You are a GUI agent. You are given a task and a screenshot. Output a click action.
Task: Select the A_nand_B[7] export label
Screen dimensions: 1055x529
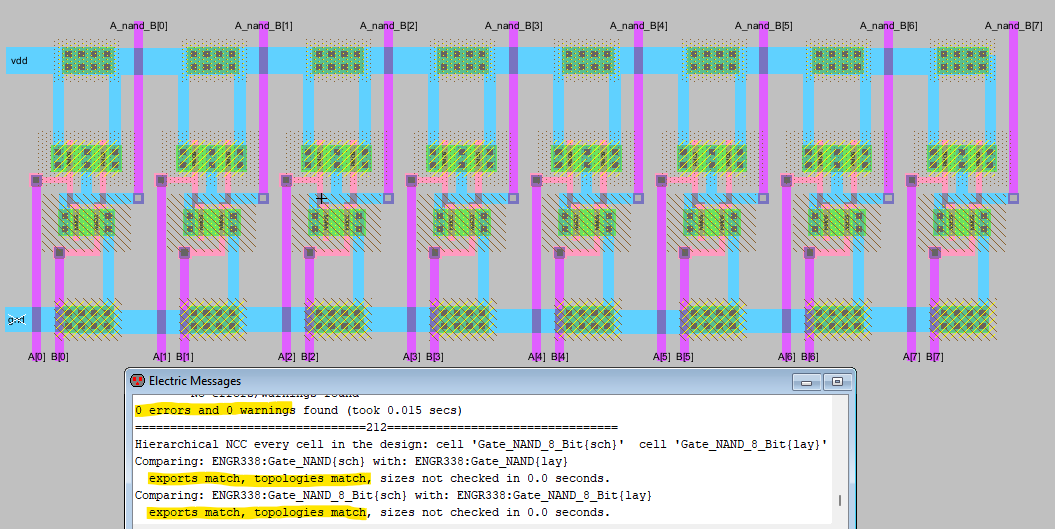tap(1013, 25)
